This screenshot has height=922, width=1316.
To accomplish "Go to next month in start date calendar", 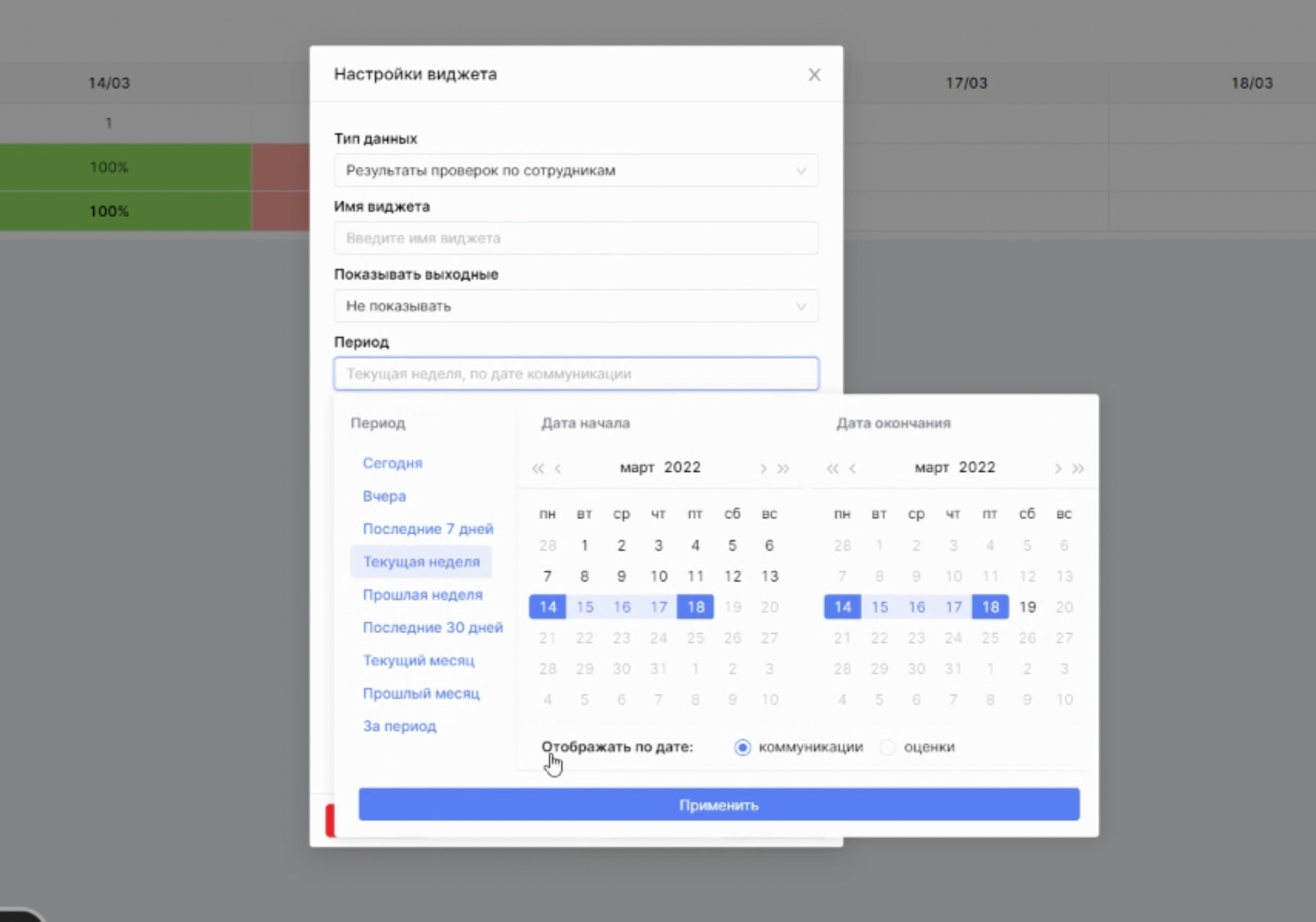I will [763, 469].
